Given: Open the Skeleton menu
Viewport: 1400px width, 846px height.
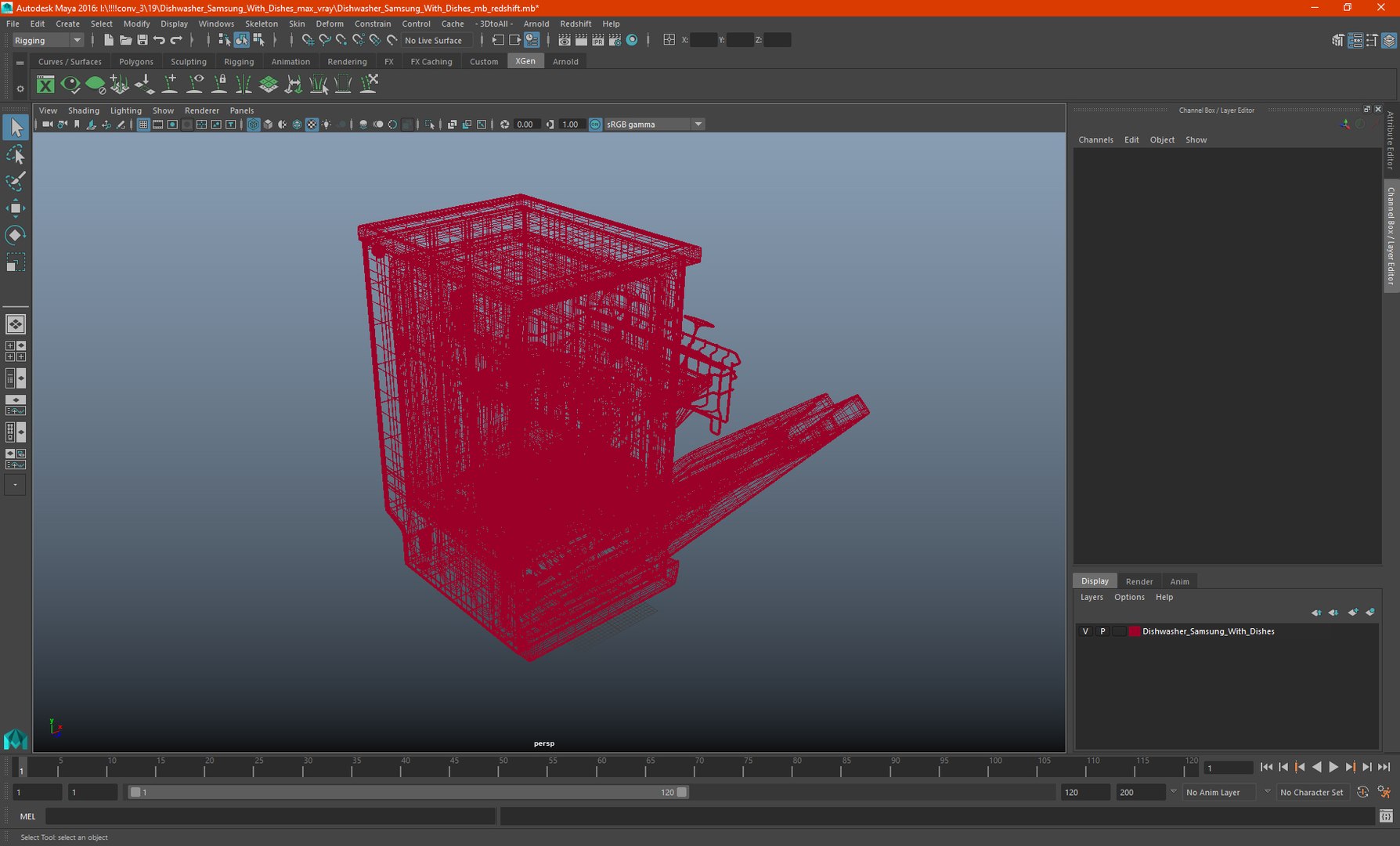Looking at the screenshot, I should pyautogui.click(x=262, y=23).
